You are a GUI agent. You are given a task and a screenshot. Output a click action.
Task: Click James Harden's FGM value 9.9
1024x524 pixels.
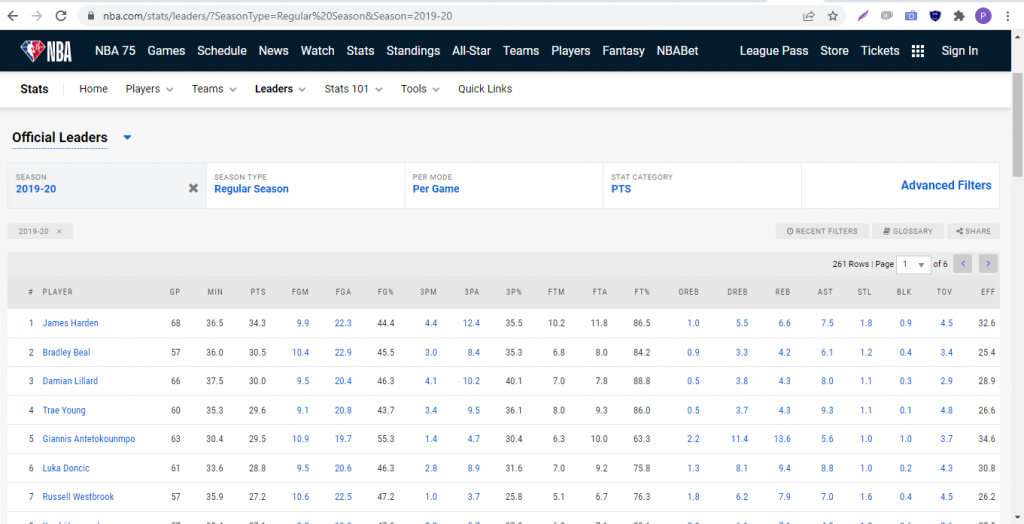pos(302,323)
